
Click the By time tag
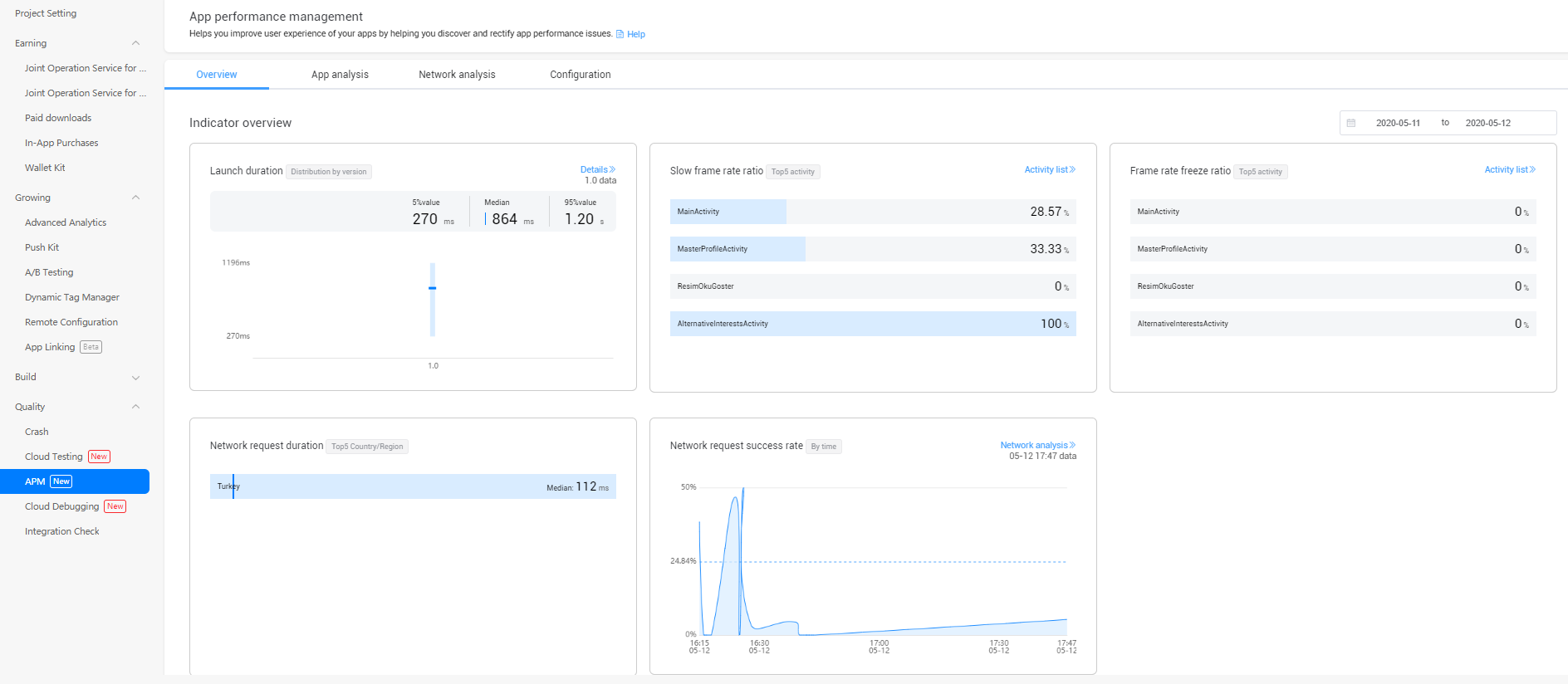[824, 447]
